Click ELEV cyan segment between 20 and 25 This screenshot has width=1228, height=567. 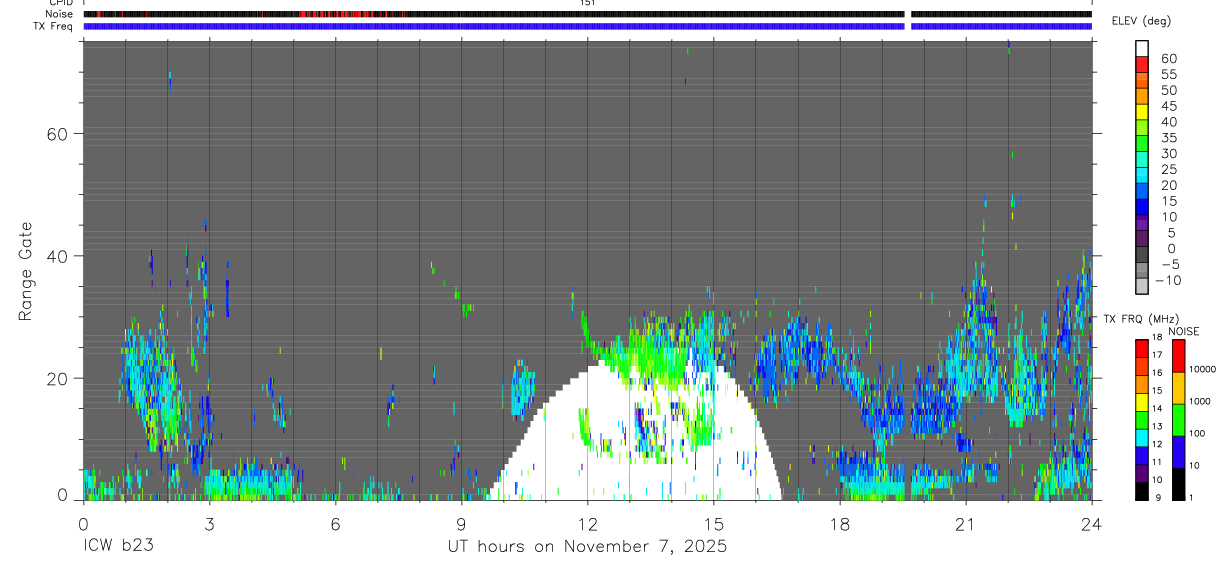click(x=1142, y=176)
